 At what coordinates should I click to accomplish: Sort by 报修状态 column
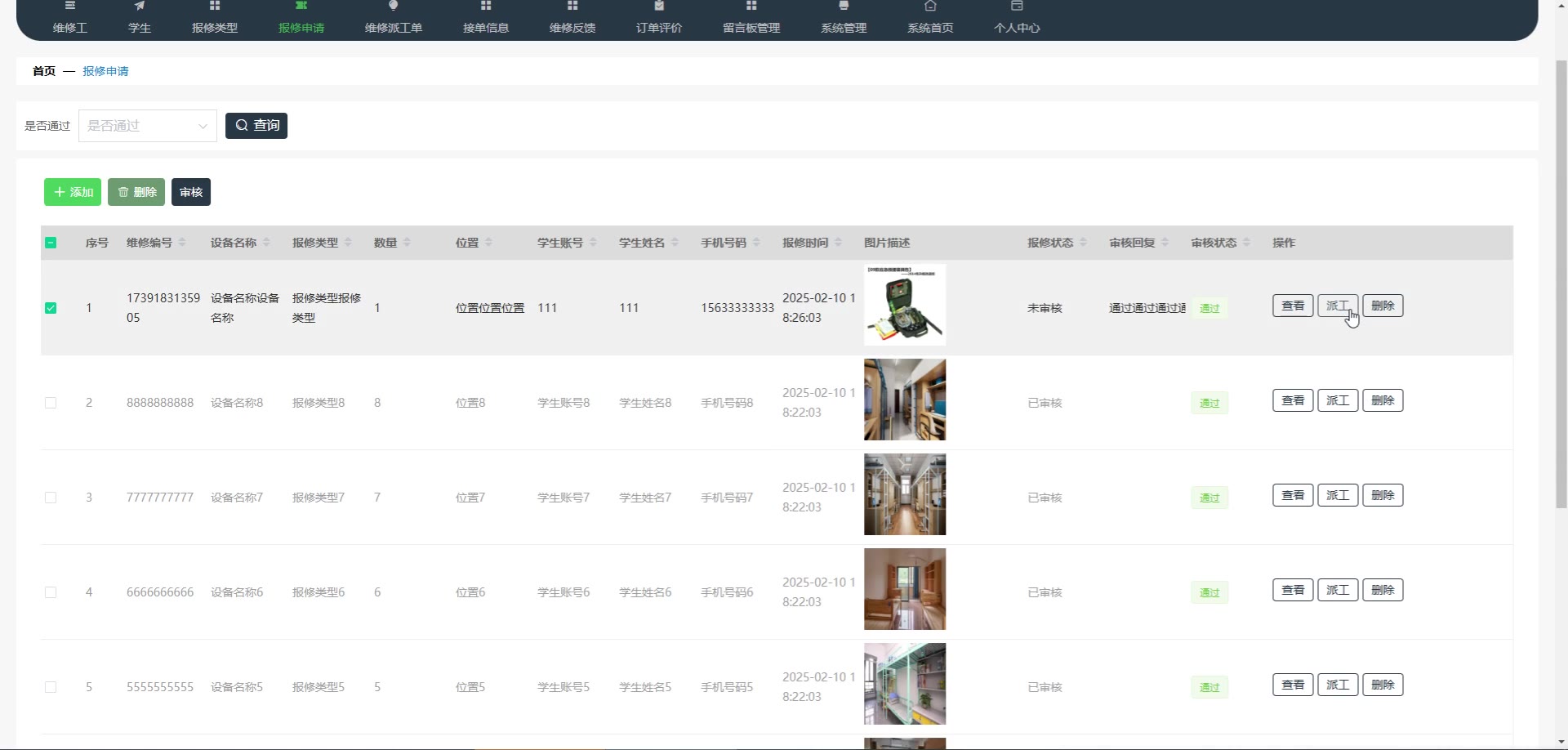coord(1083,243)
